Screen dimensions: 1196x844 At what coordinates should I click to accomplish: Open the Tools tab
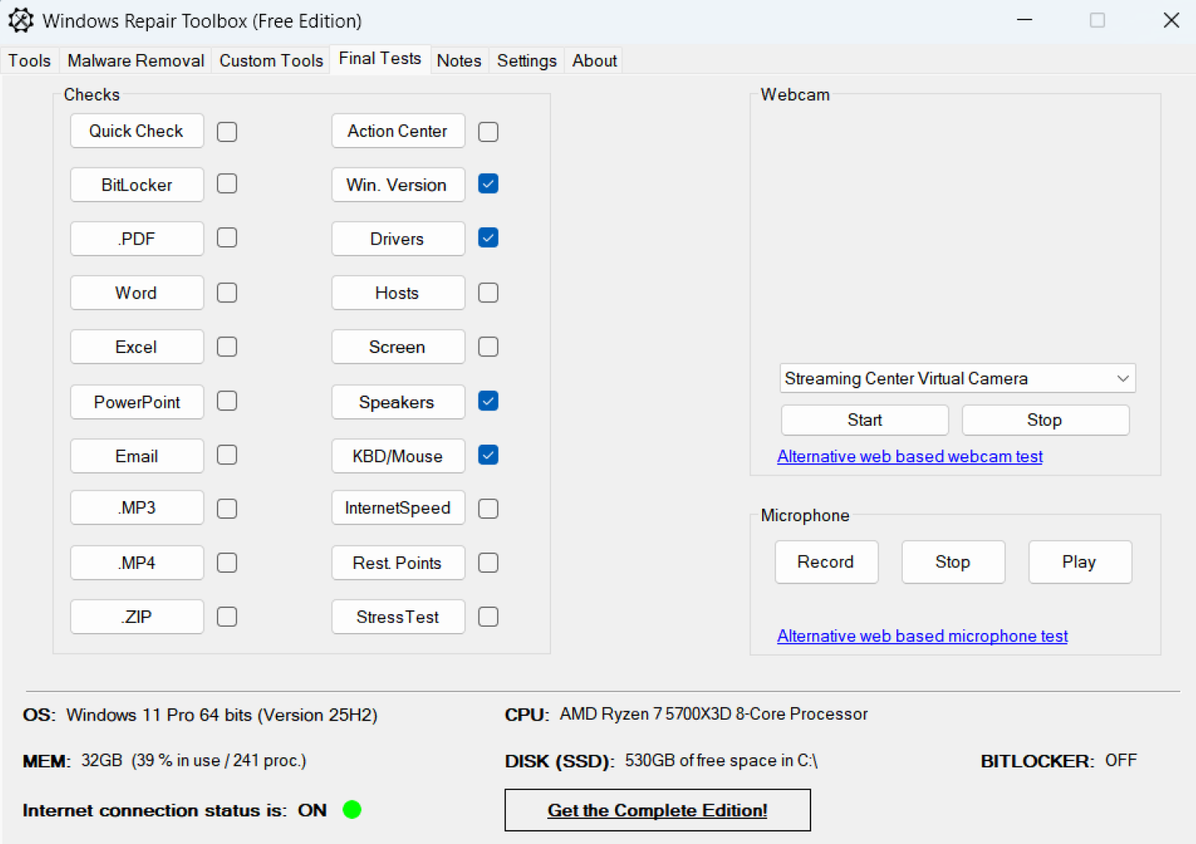[30, 60]
